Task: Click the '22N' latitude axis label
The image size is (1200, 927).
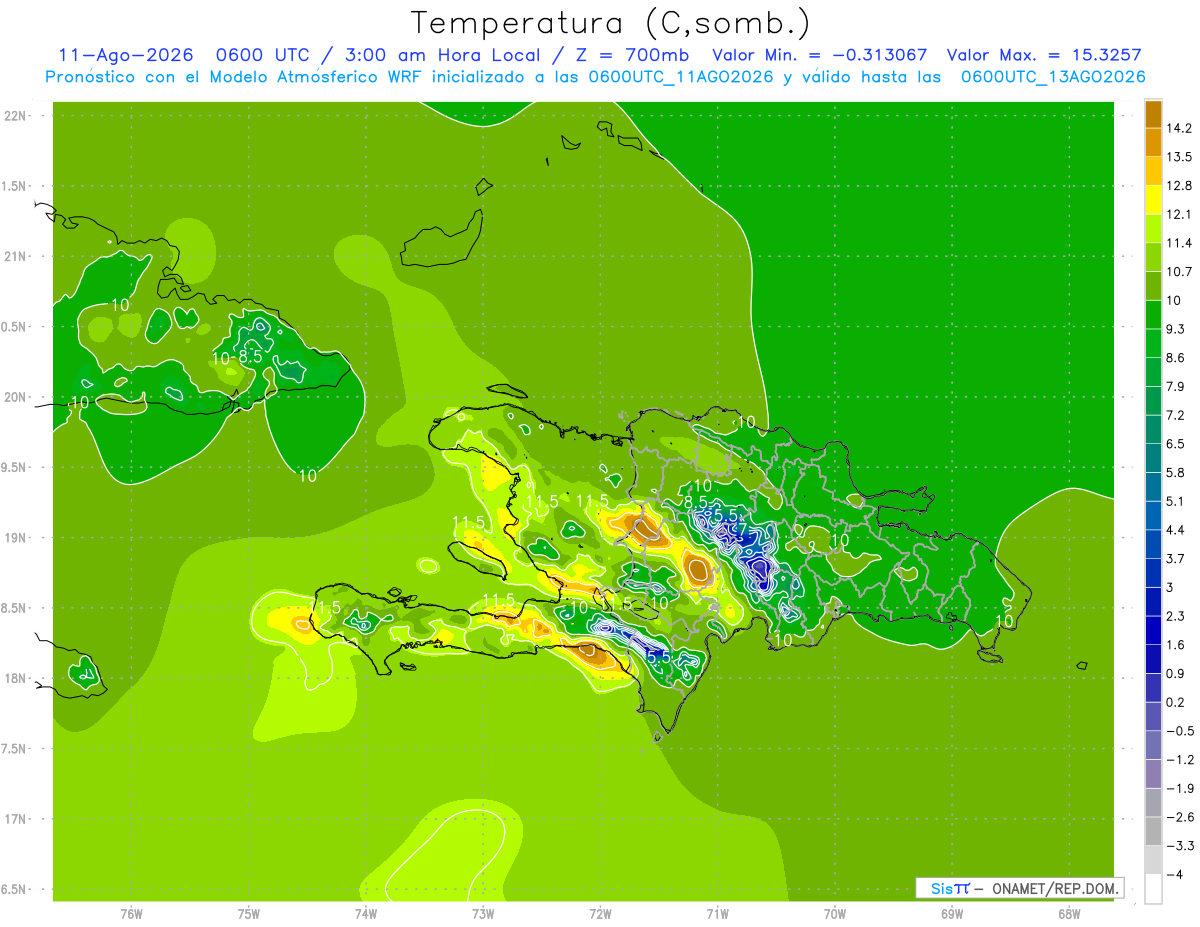Action: pyautogui.click(x=17, y=116)
